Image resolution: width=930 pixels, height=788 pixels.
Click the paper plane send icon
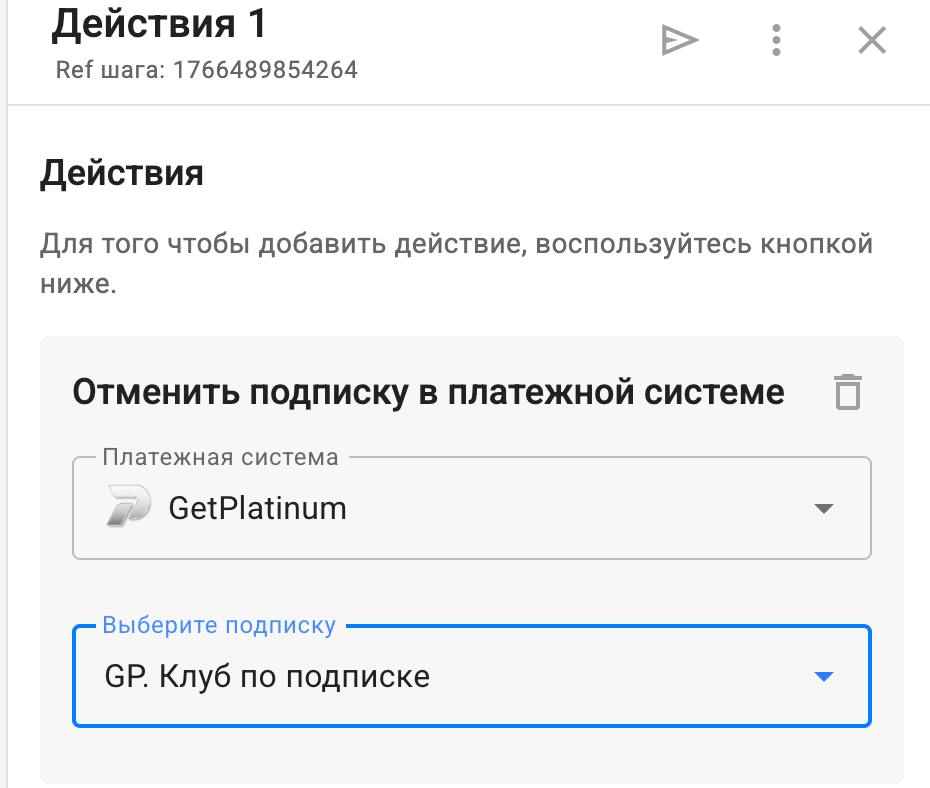(680, 40)
